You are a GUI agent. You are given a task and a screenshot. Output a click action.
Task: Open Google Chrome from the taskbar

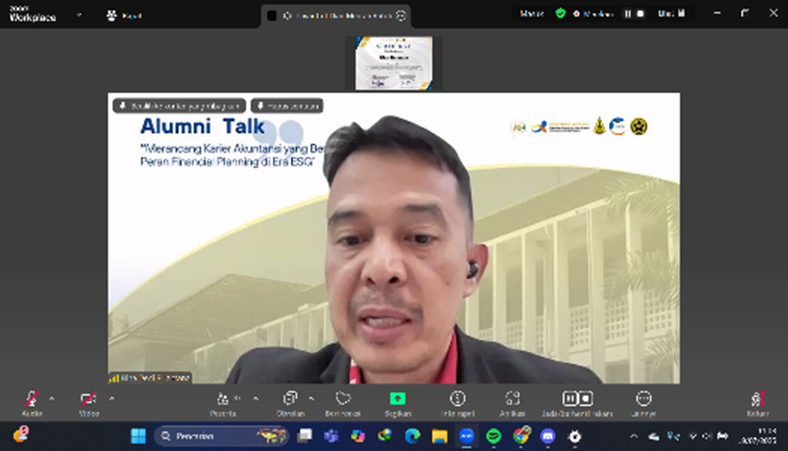pyautogui.click(x=521, y=435)
